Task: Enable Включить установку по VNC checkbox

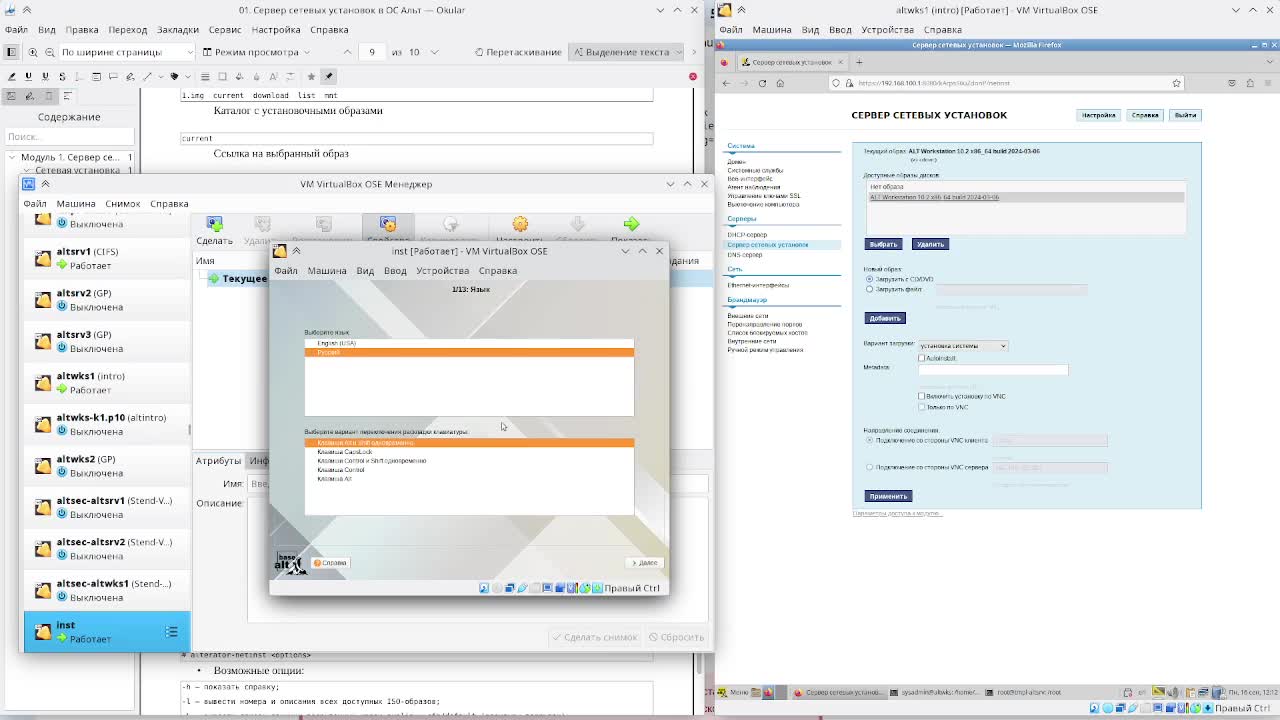Action: pyautogui.click(x=922, y=396)
